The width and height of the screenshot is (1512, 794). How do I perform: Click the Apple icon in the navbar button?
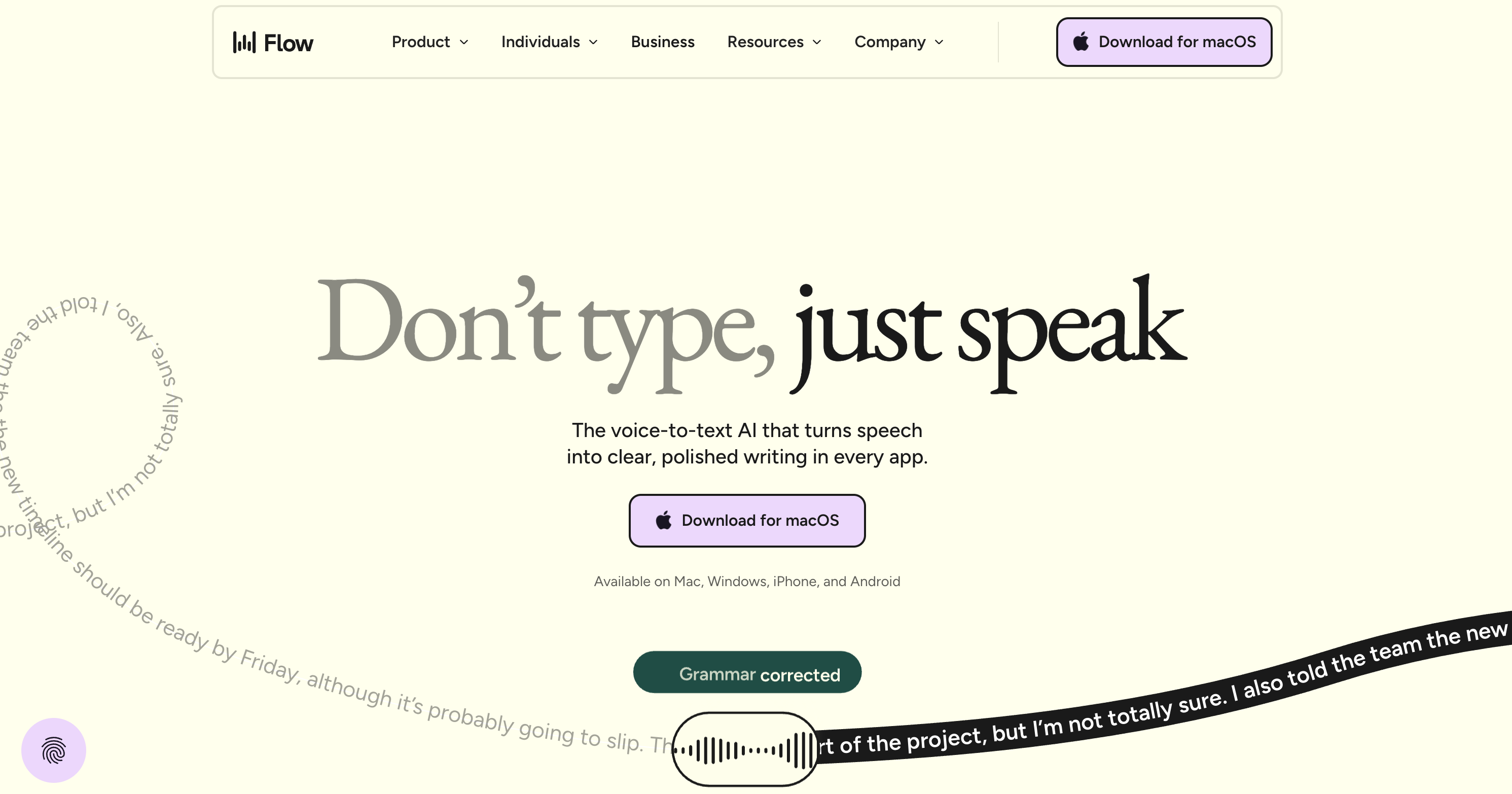pyautogui.click(x=1081, y=41)
